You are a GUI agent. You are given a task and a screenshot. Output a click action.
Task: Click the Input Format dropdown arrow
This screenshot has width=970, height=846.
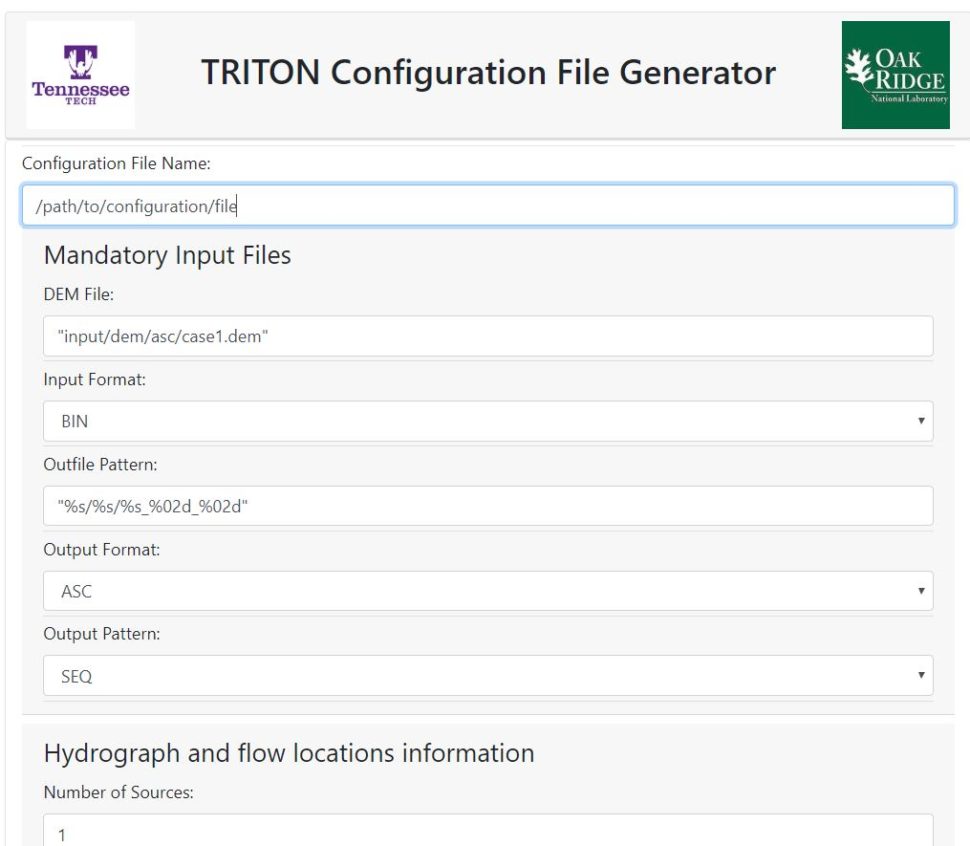[x=920, y=421]
